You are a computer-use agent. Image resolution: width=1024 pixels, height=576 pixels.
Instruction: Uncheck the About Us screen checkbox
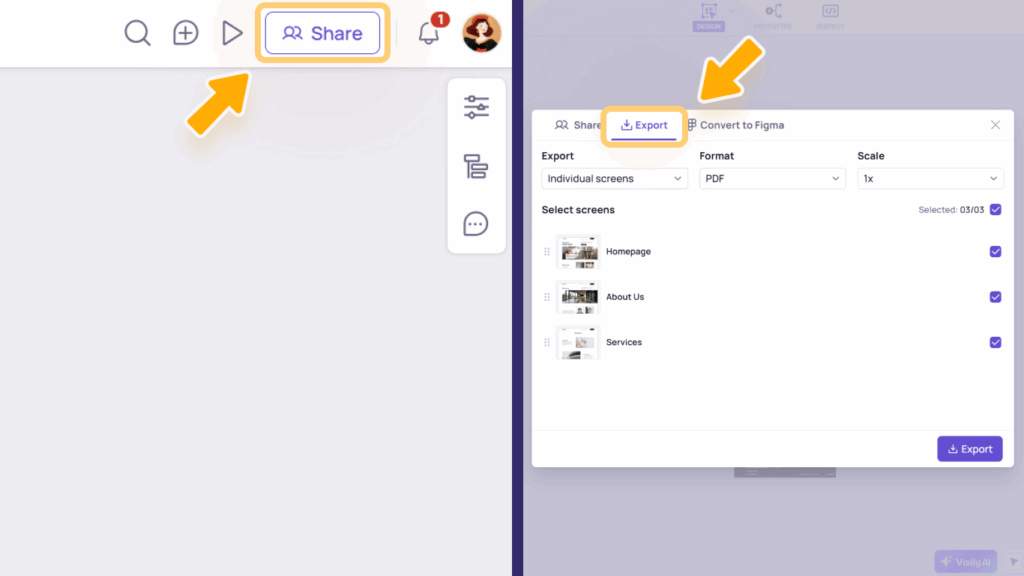(x=995, y=297)
